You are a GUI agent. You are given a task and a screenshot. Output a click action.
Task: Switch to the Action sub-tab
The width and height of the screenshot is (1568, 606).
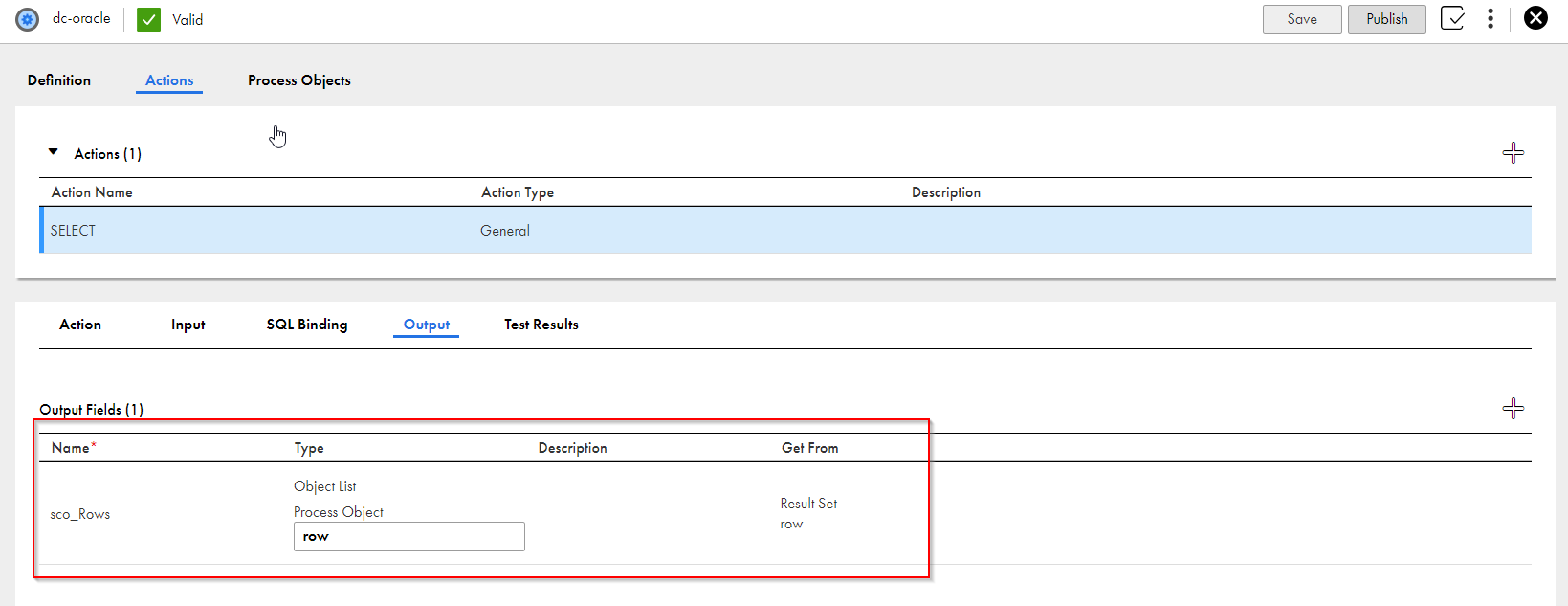(80, 325)
